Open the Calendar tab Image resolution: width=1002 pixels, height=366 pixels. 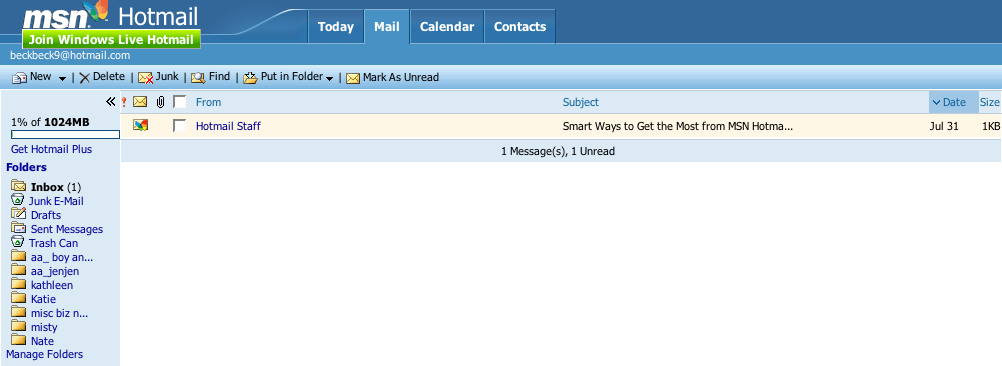(x=447, y=27)
